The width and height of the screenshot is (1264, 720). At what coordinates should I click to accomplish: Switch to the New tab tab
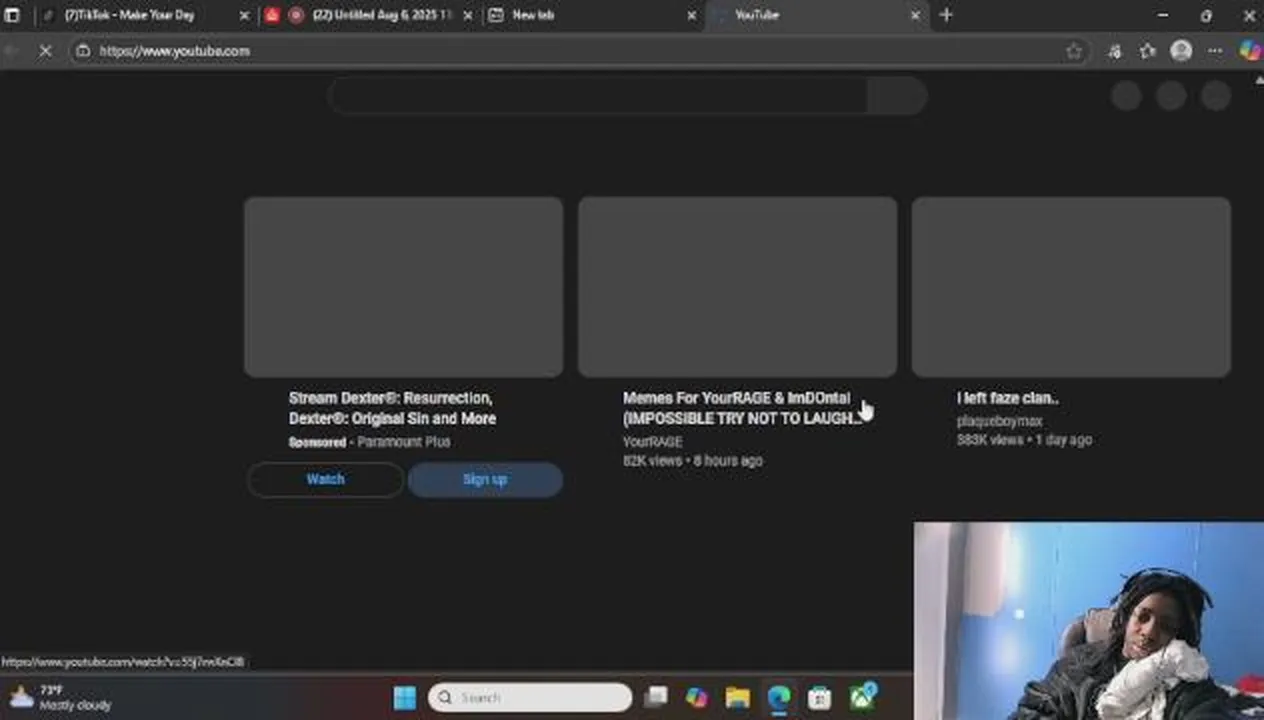tap(590, 15)
